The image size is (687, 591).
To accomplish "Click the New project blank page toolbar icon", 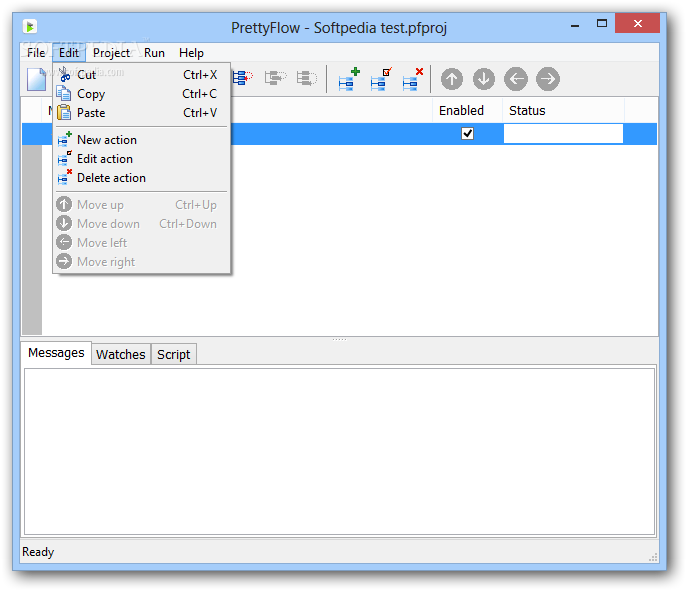I will (37, 79).
